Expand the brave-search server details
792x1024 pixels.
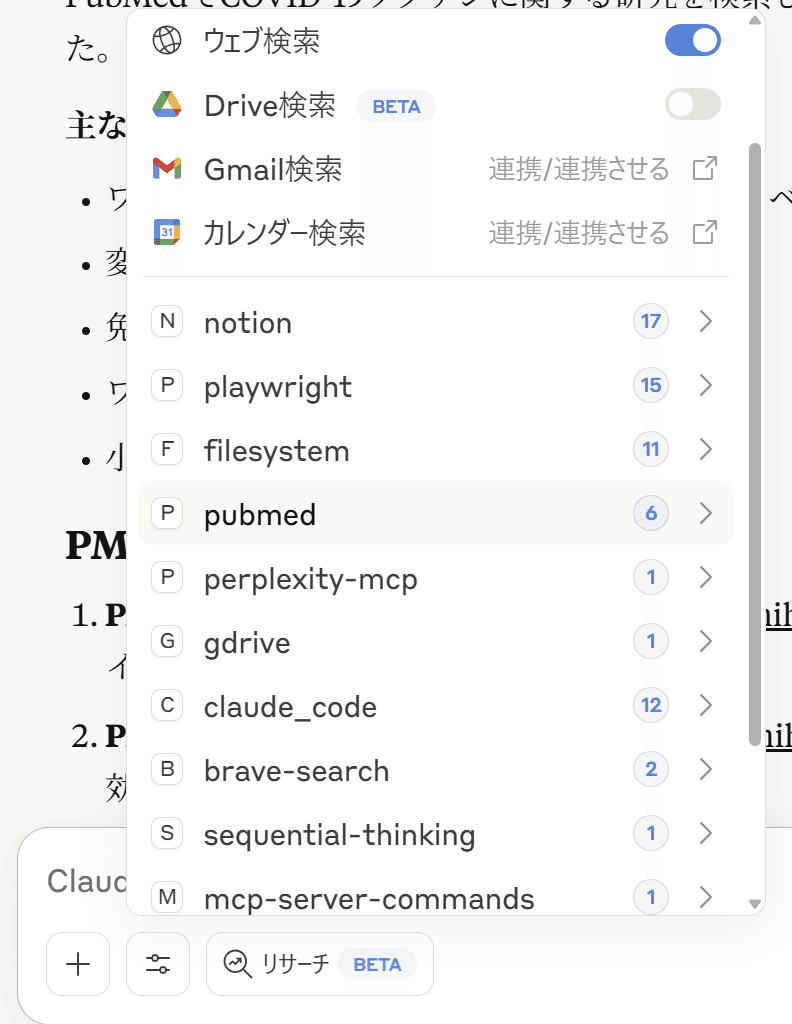pos(706,769)
